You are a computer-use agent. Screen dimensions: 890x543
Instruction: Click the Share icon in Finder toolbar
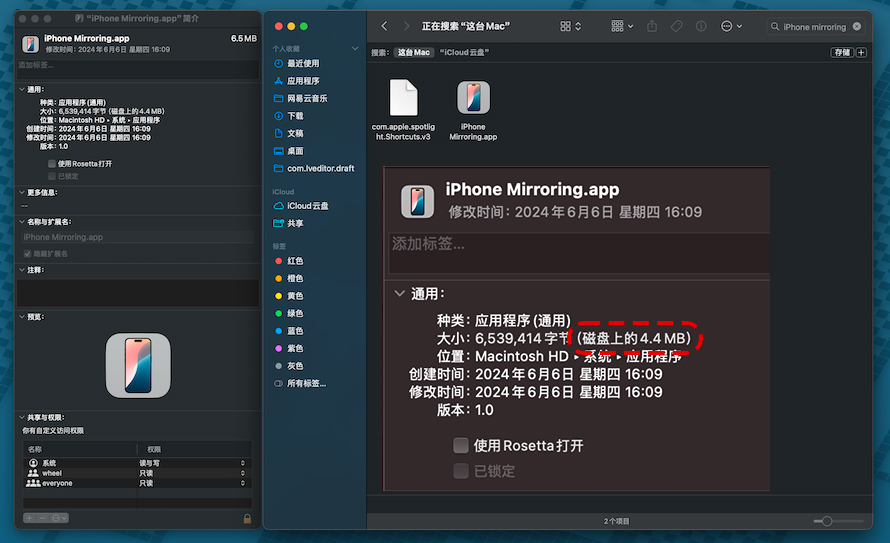pyautogui.click(x=652, y=26)
